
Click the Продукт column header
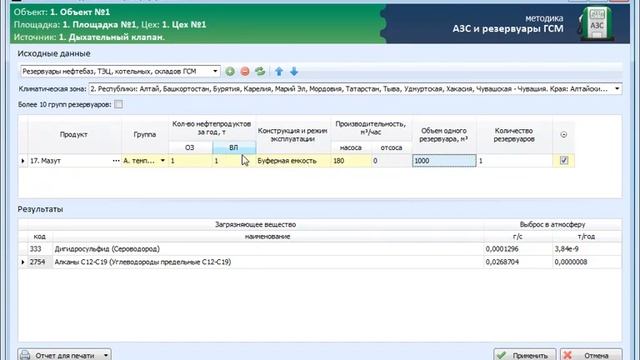pyautogui.click(x=74, y=135)
